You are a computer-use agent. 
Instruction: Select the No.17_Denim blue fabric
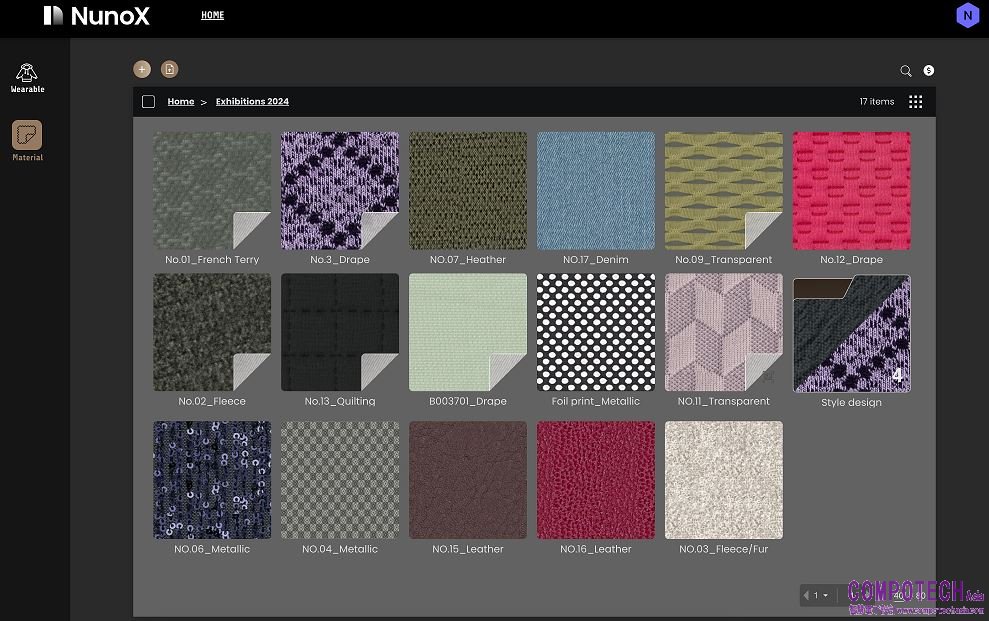click(x=596, y=191)
